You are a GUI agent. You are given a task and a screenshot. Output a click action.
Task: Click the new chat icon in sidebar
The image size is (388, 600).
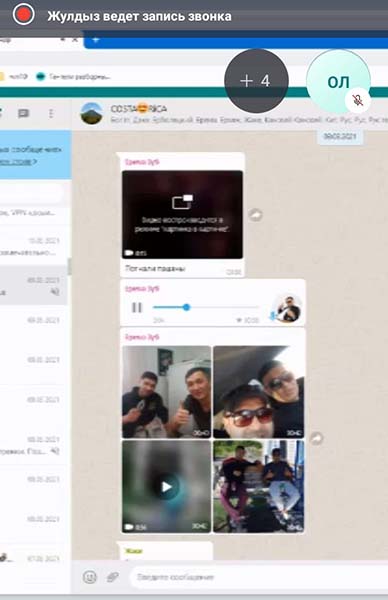point(23,113)
